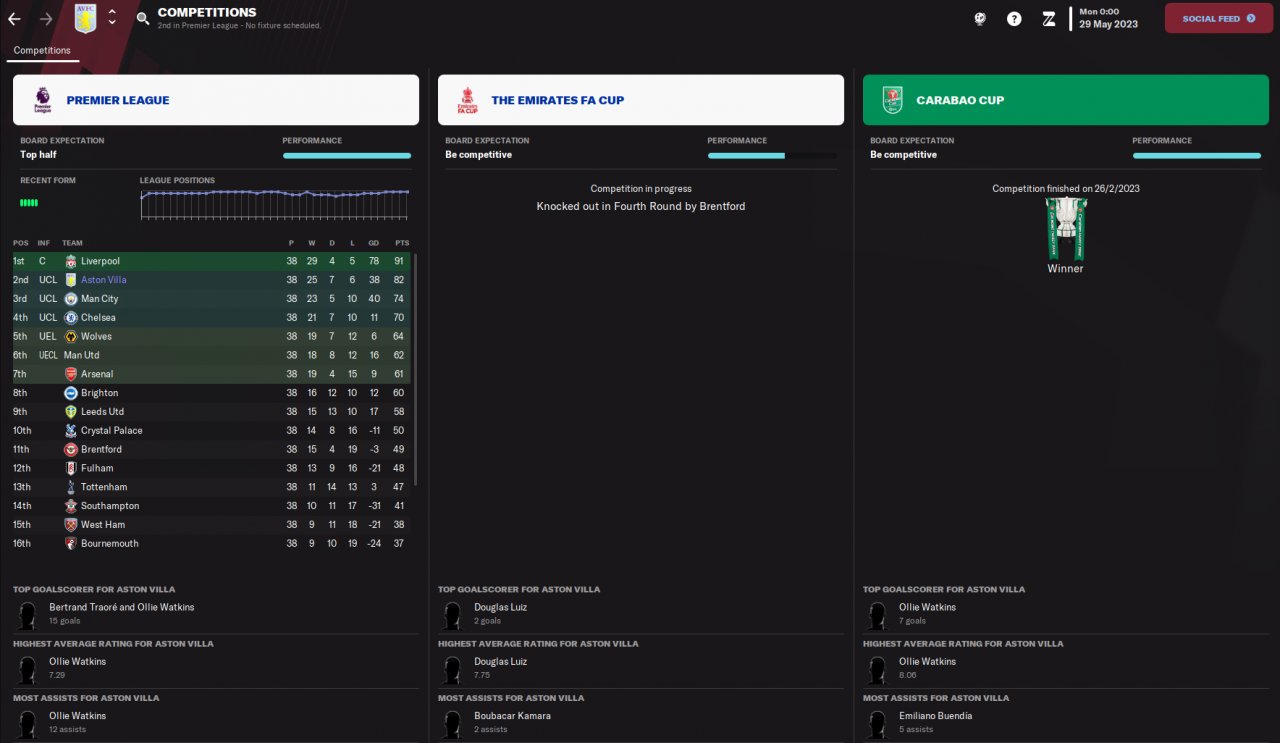Click the up chevron beside the club badge
The image size is (1280, 743).
click(x=112, y=12)
